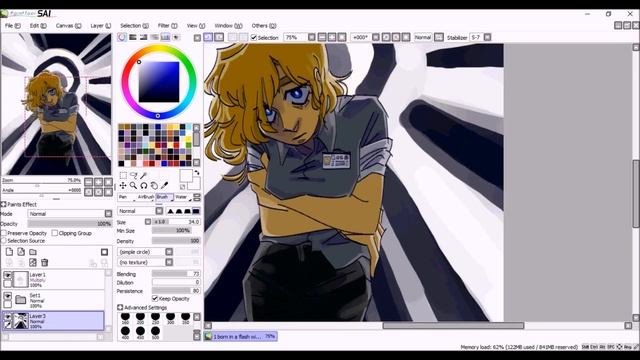Open the rotation angle +000° dropdown
The width and height of the screenshot is (640, 360).
point(376,37)
